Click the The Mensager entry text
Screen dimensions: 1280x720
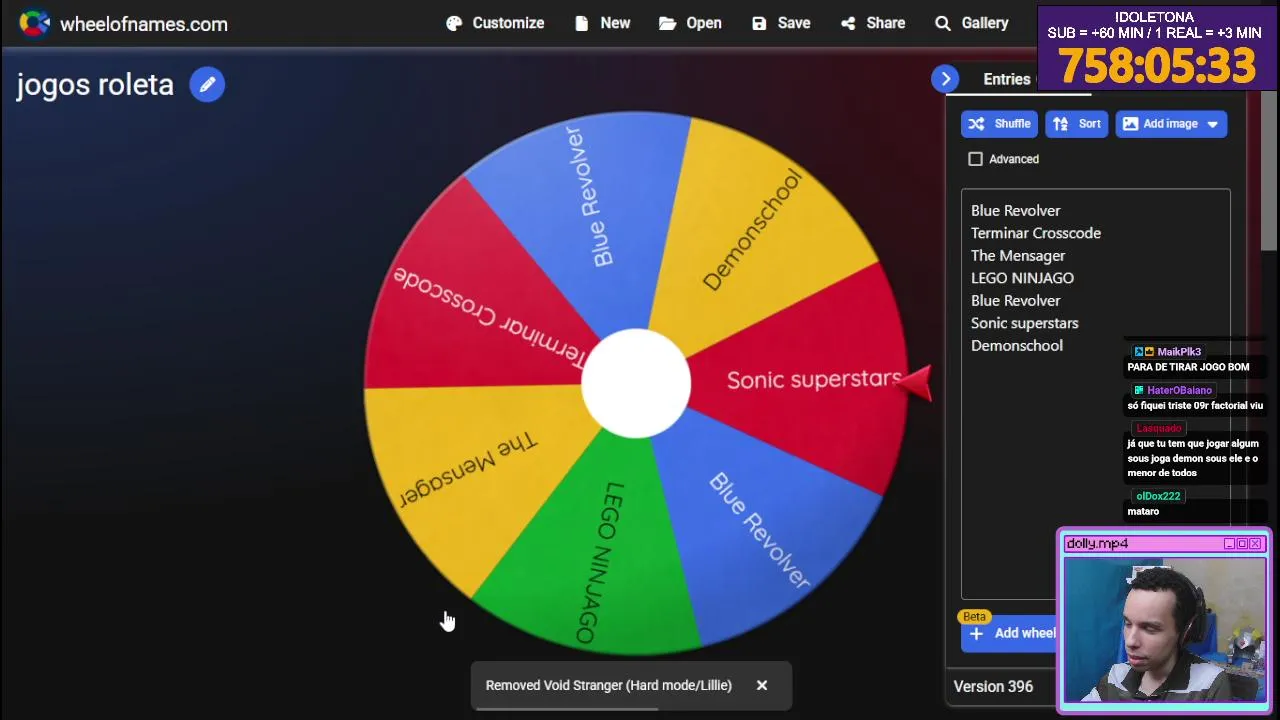pyautogui.click(x=1018, y=255)
